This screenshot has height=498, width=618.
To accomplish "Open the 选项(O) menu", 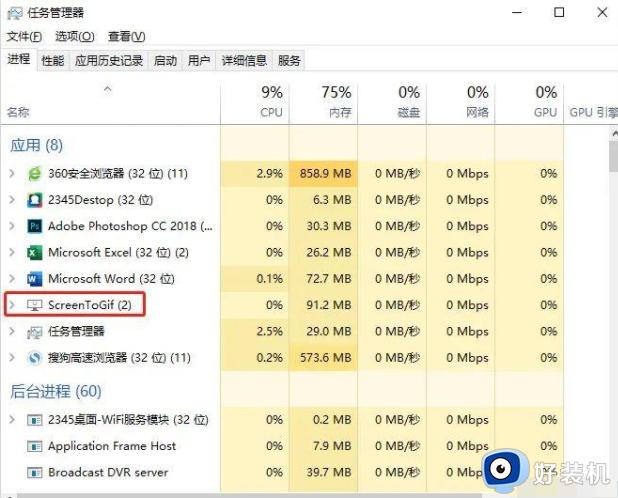I will [x=74, y=37].
